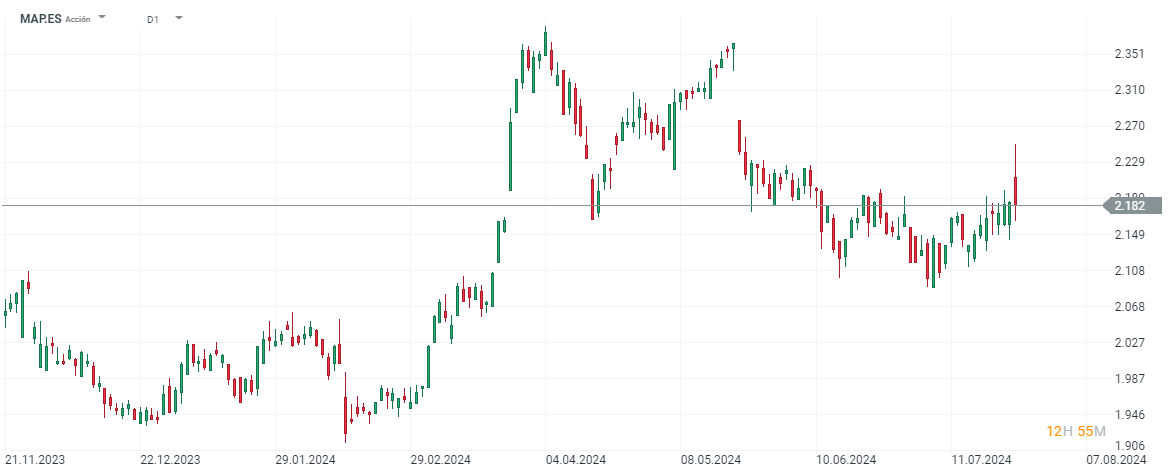Select the 2.270 price level label

coord(1130,126)
